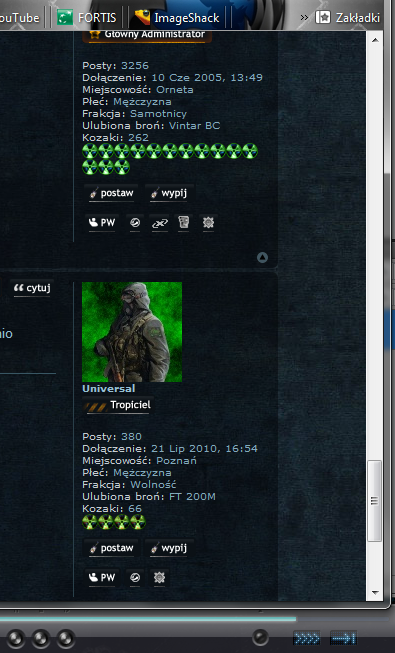Image resolution: width=395 pixels, height=653 pixels.
Task: Click the document icon beside the Xfire icon
Action: (x=184, y=223)
